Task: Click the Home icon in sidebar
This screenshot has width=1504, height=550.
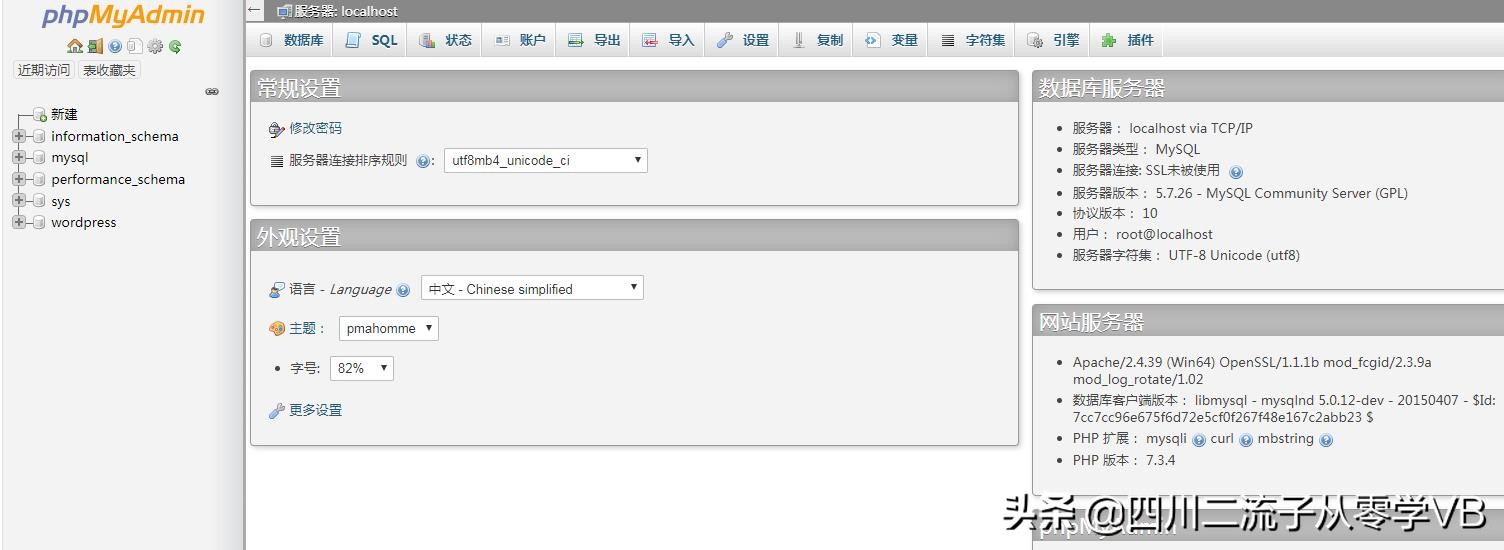Action: (75, 46)
